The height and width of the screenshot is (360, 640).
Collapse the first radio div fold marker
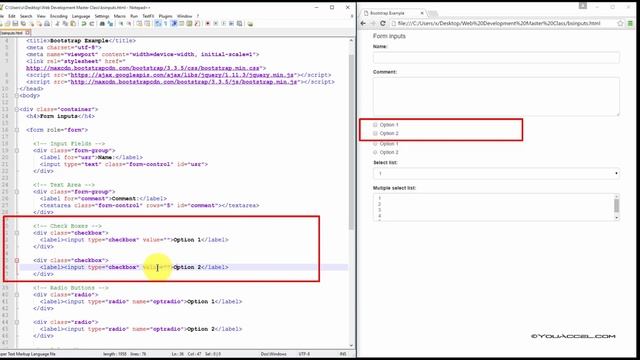[17, 295]
